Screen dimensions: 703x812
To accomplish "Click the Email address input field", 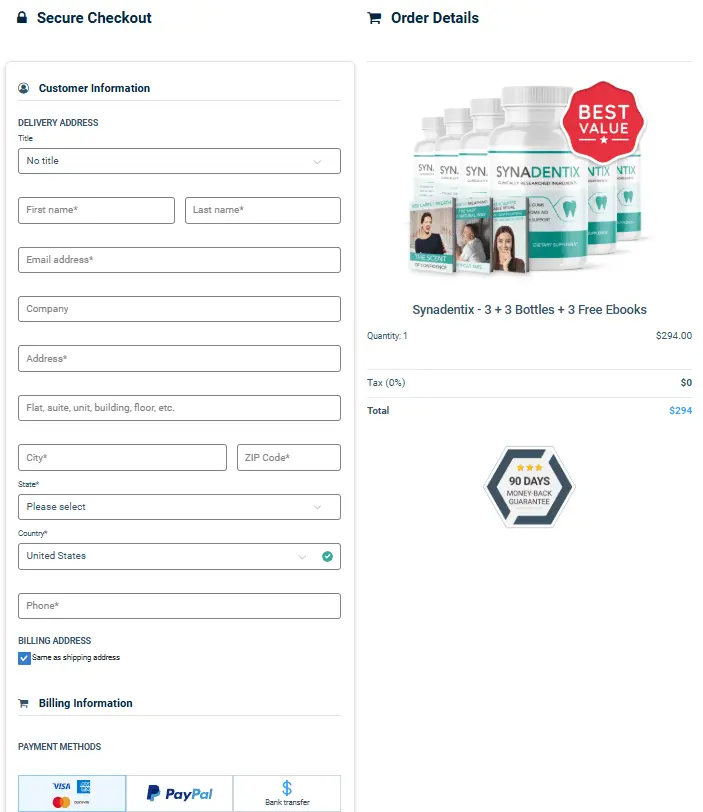I will (x=179, y=260).
